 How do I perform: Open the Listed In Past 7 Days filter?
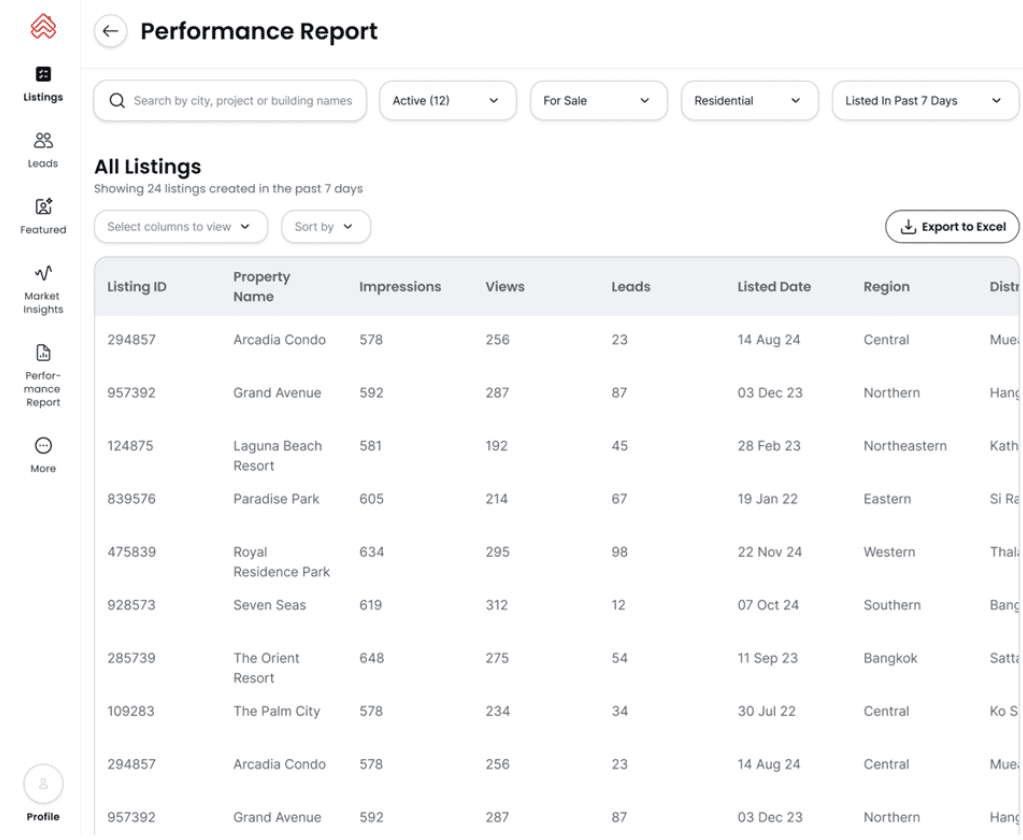tap(923, 101)
